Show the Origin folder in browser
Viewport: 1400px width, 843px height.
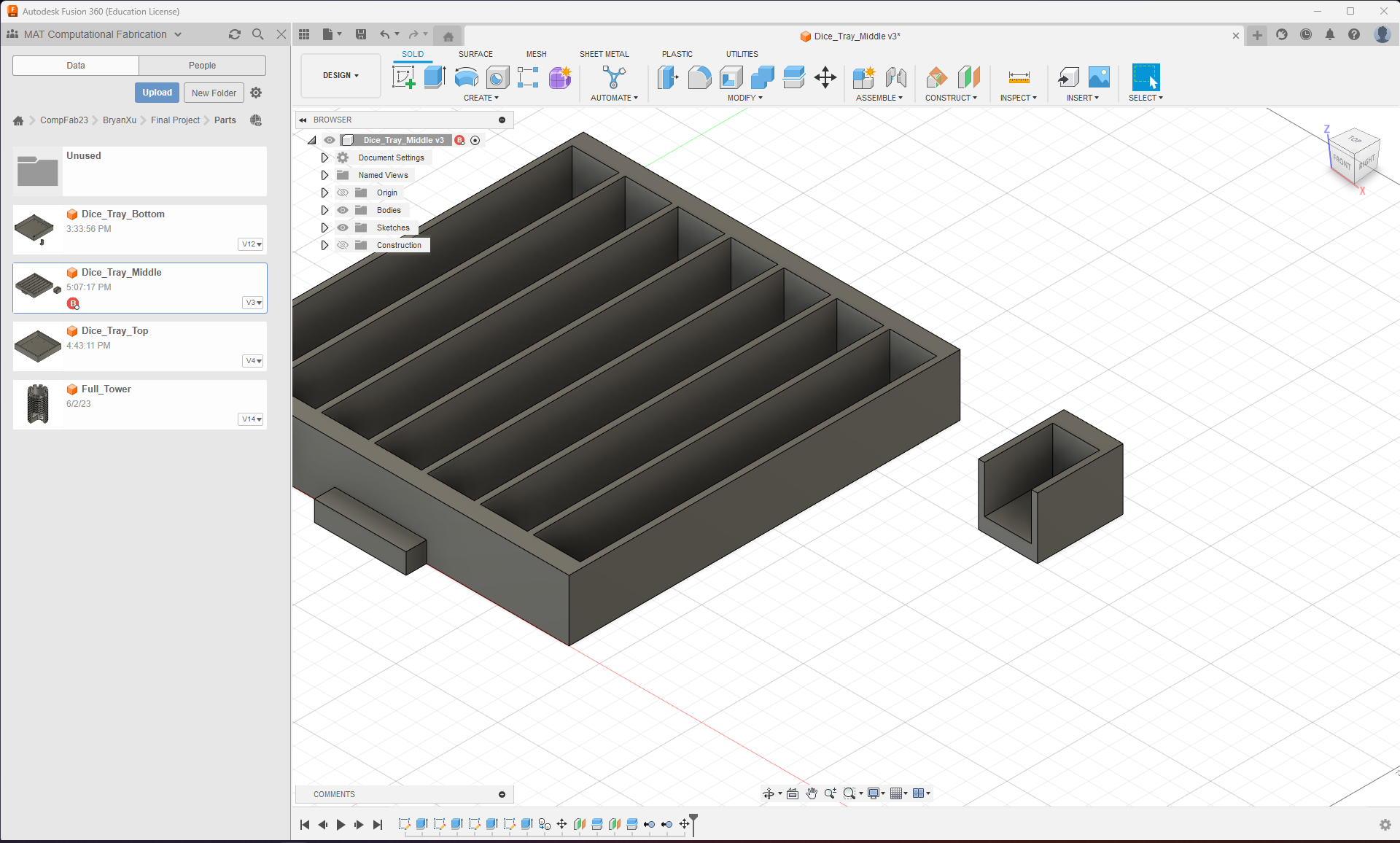coord(343,193)
